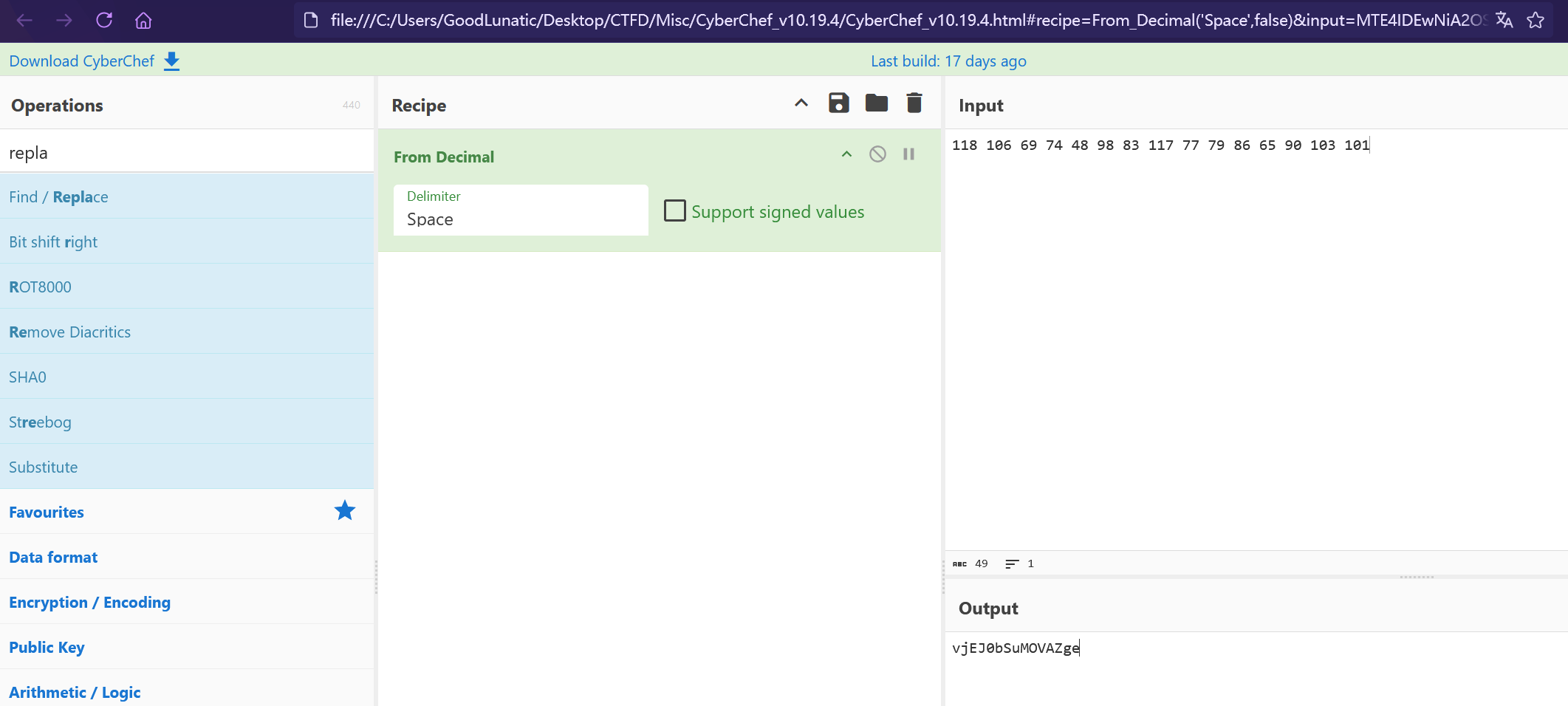Grab the Recipe/Input pane splitter handle
This screenshot has width=1568, height=706.
[x=943, y=576]
